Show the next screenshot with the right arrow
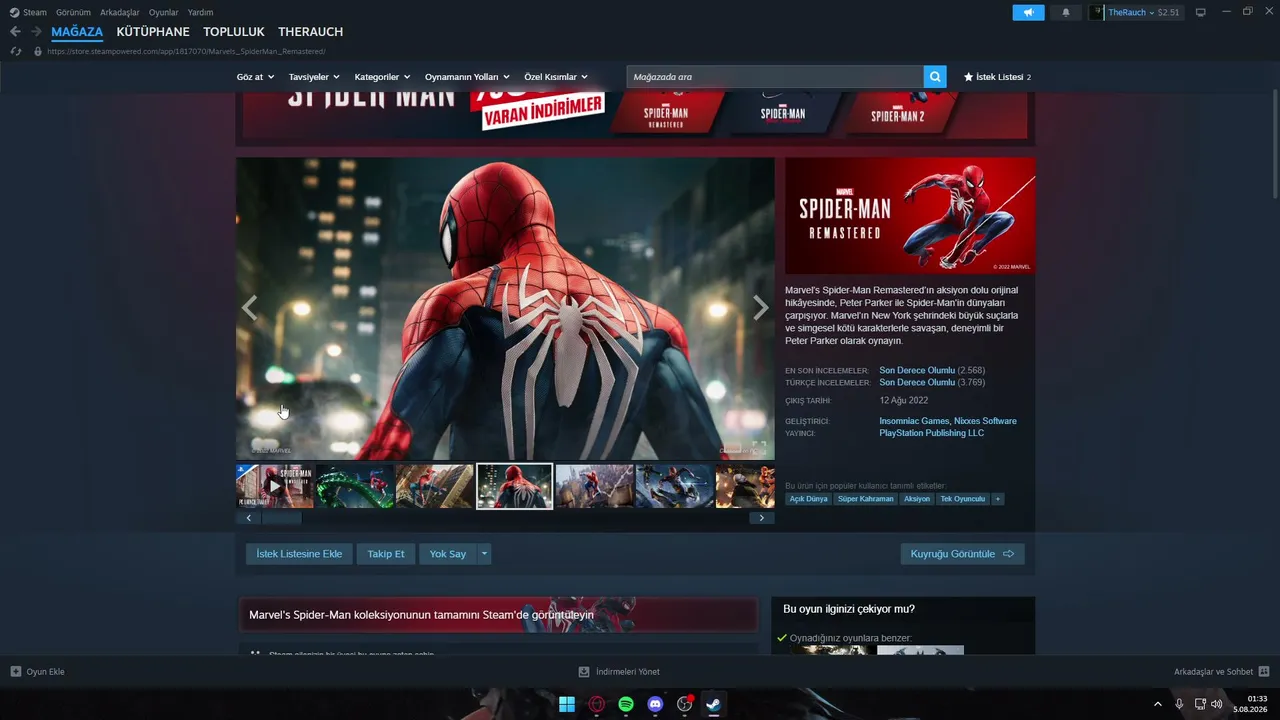Viewport: 1280px width, 720px height. coord(761,308)
